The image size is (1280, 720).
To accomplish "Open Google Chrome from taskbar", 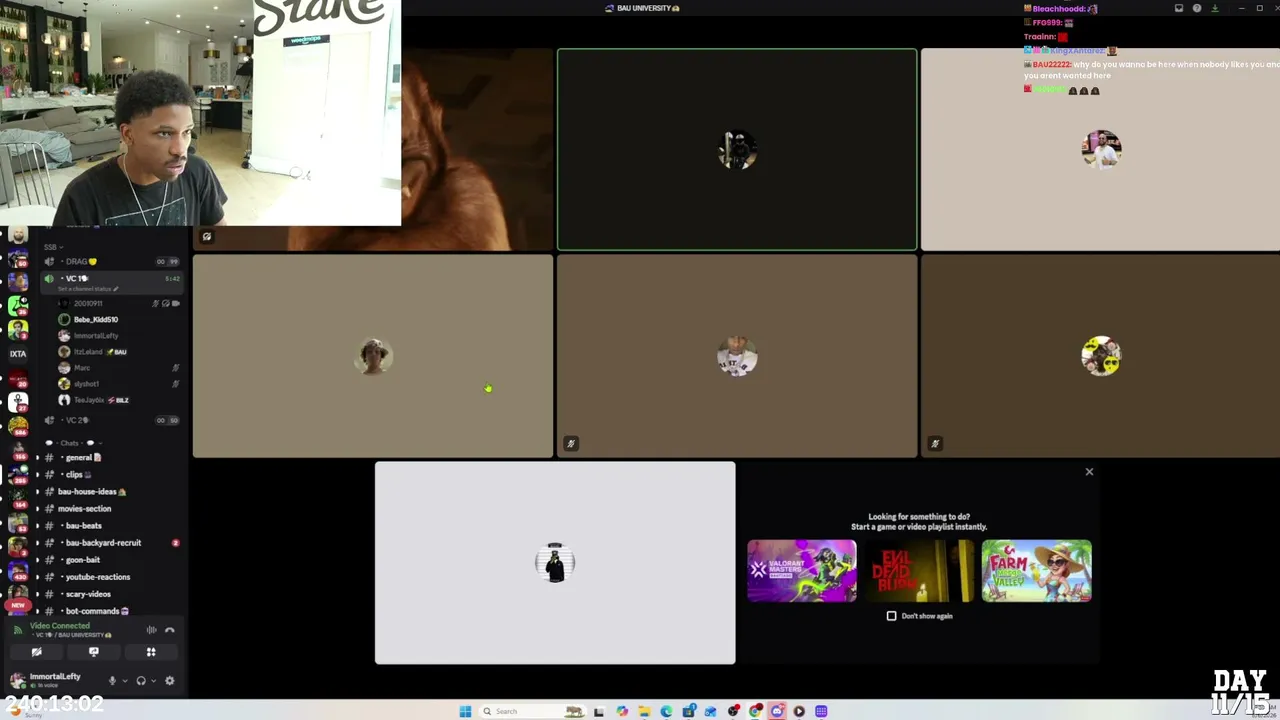I will (755, 711).
